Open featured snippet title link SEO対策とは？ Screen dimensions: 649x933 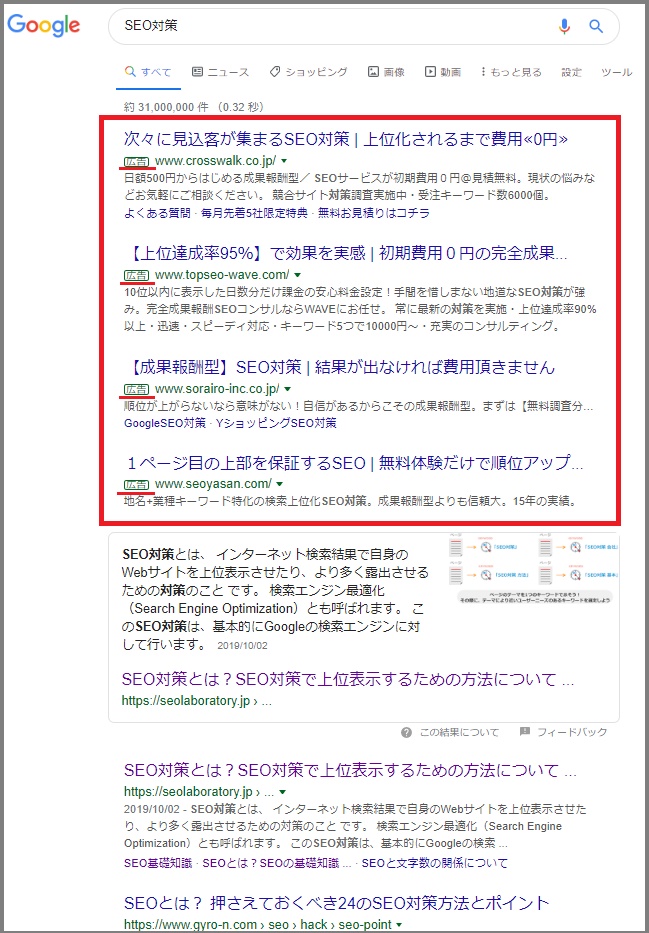point(348,679)
